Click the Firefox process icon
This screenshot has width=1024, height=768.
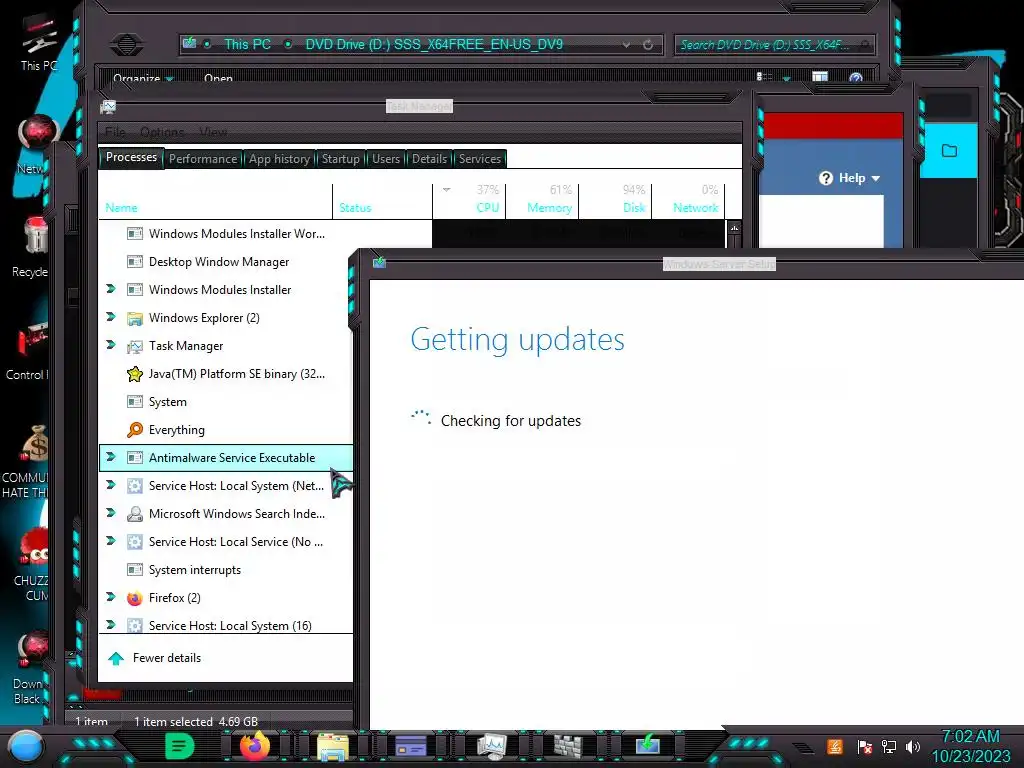click(x=135, y=598)
